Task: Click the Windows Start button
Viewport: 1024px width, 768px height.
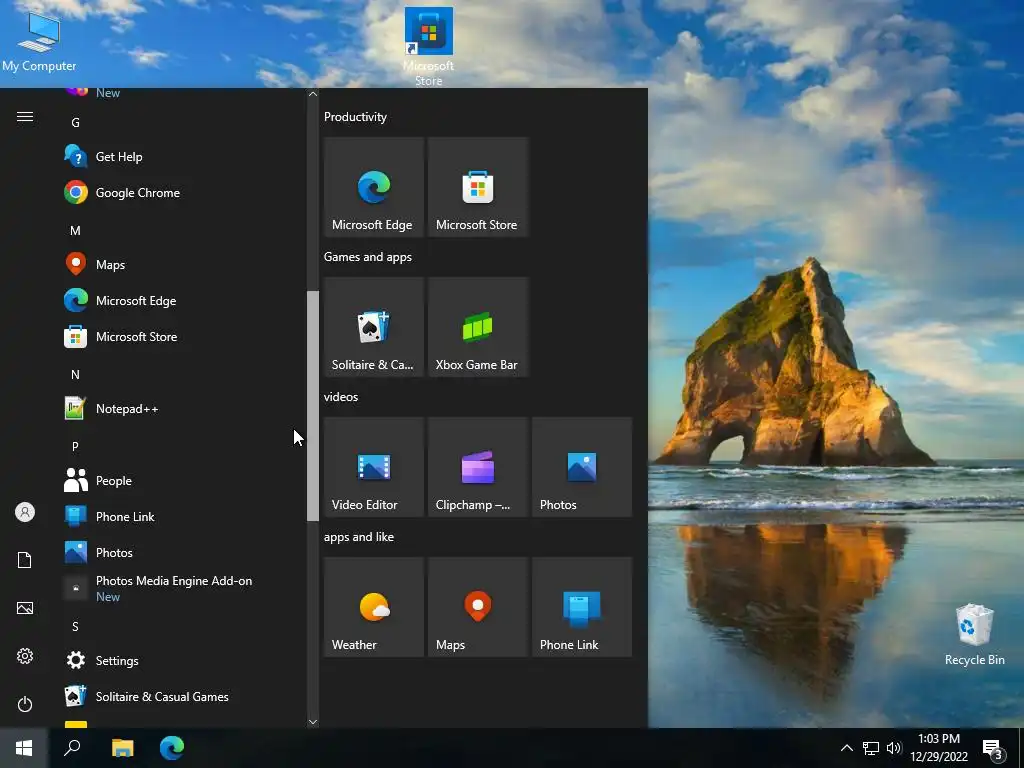Action: [x=24, y=748]
